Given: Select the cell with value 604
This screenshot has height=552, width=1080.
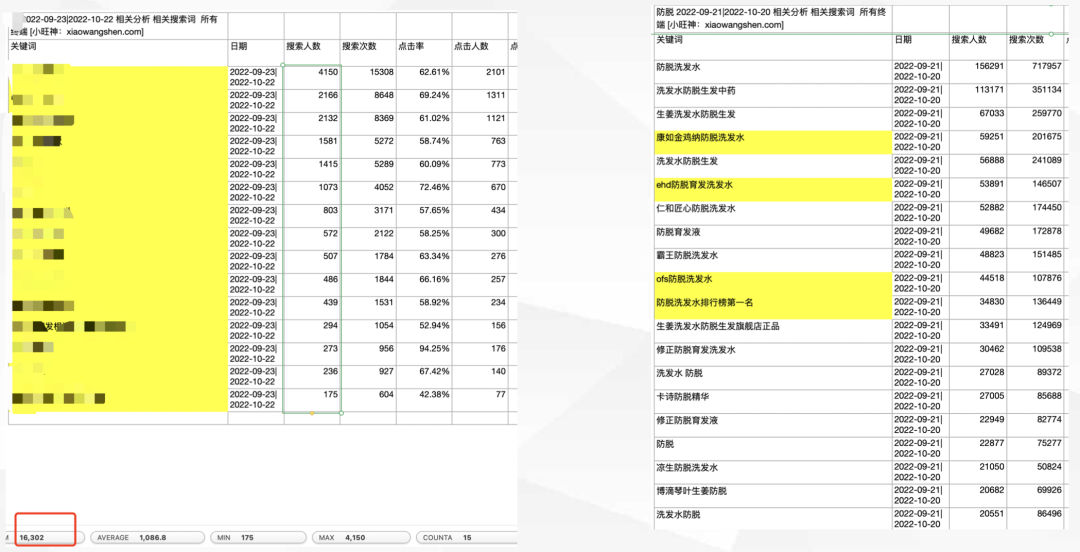Looking at the screenshot, I should [368, 400].
